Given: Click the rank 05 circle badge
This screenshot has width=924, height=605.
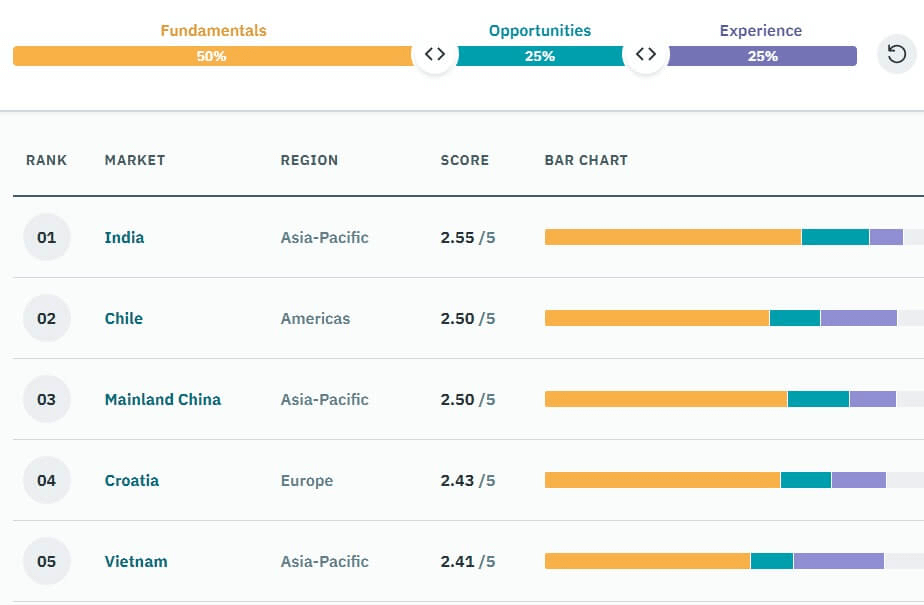Looking at the screenshot, I should (47, 561).
